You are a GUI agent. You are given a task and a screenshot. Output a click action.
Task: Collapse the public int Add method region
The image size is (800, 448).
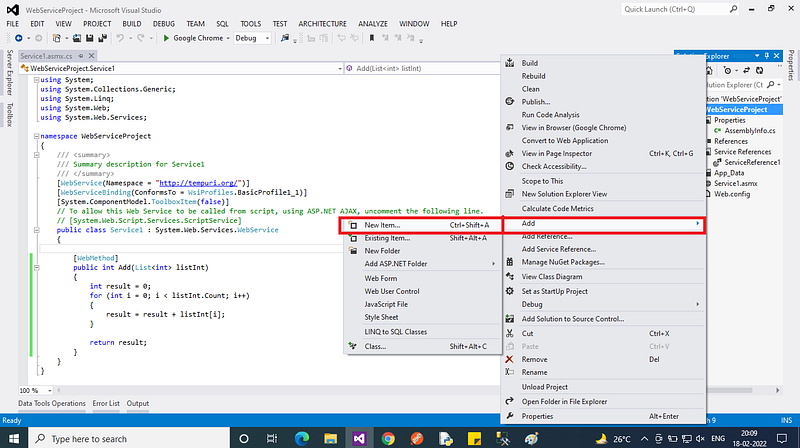click(36, 267)
